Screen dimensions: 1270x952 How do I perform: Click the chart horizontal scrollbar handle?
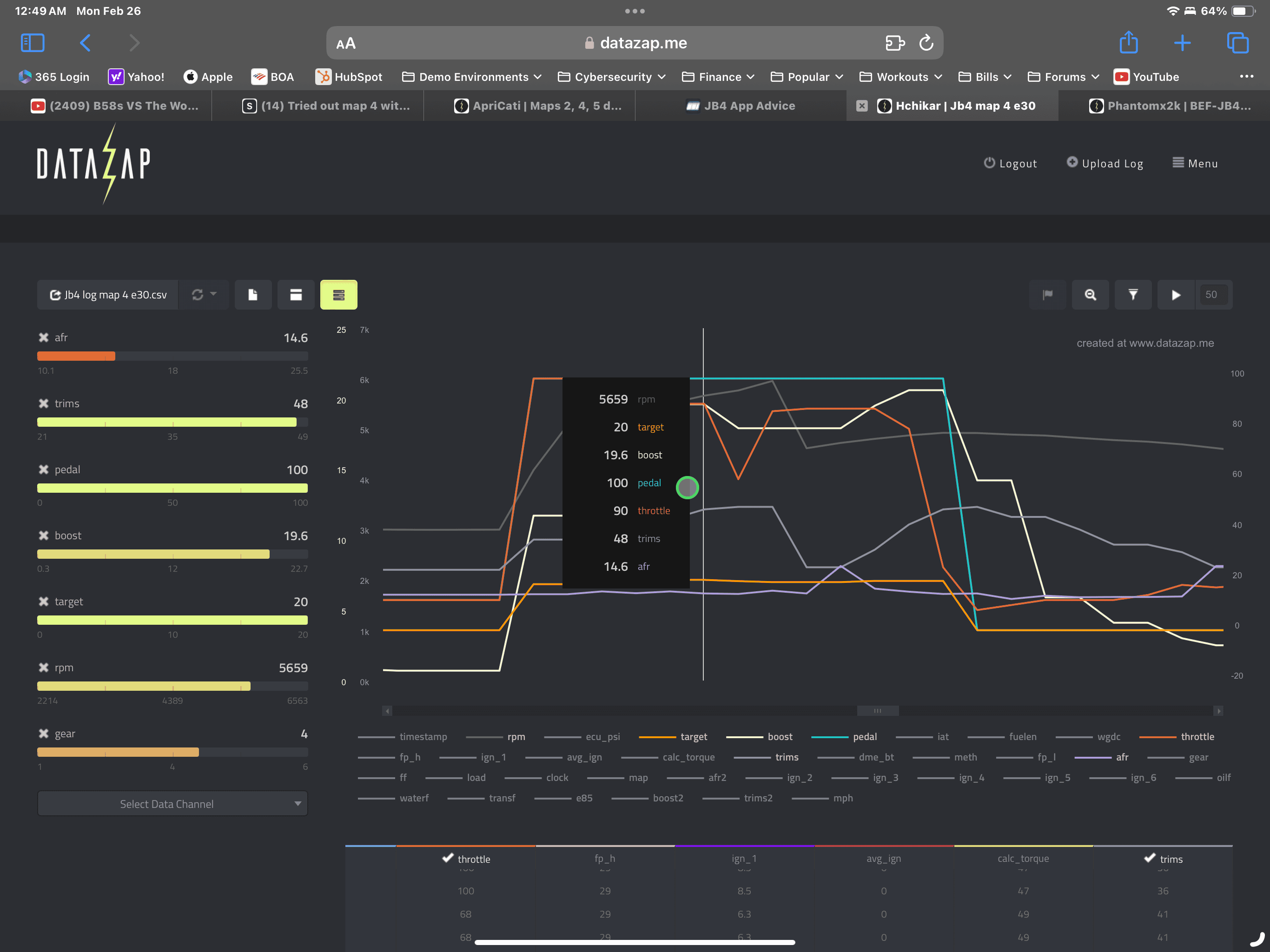click(877, 711)
